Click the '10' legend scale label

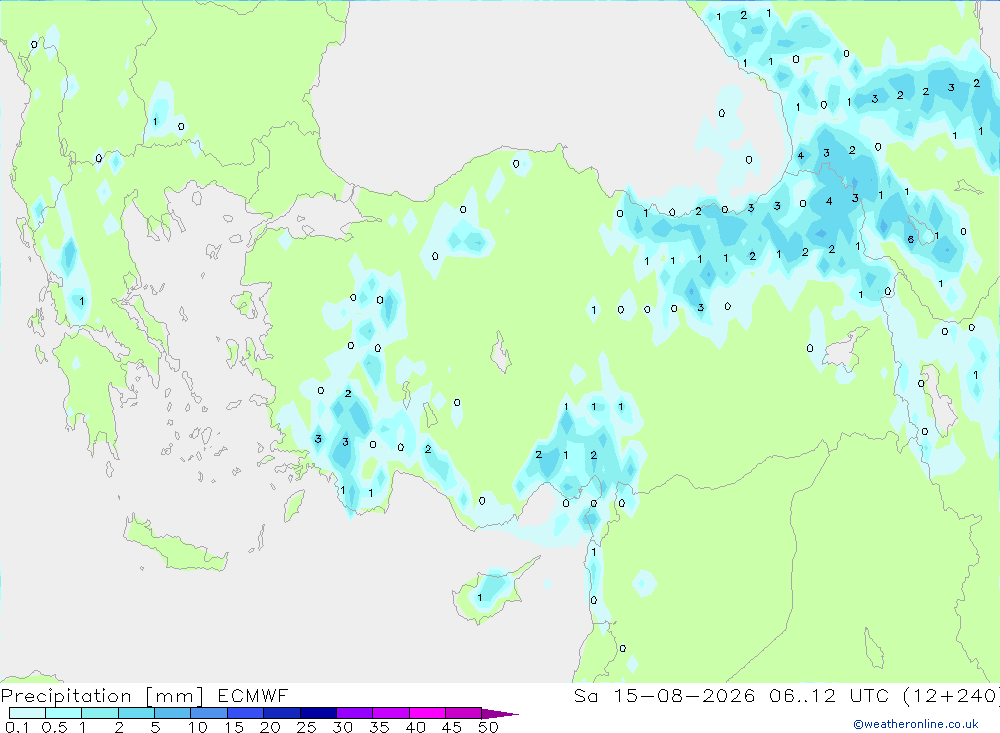point(198,727)
